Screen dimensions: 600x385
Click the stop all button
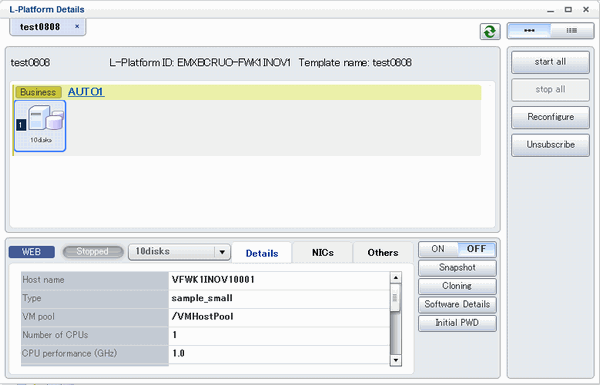tap(550, 90)
